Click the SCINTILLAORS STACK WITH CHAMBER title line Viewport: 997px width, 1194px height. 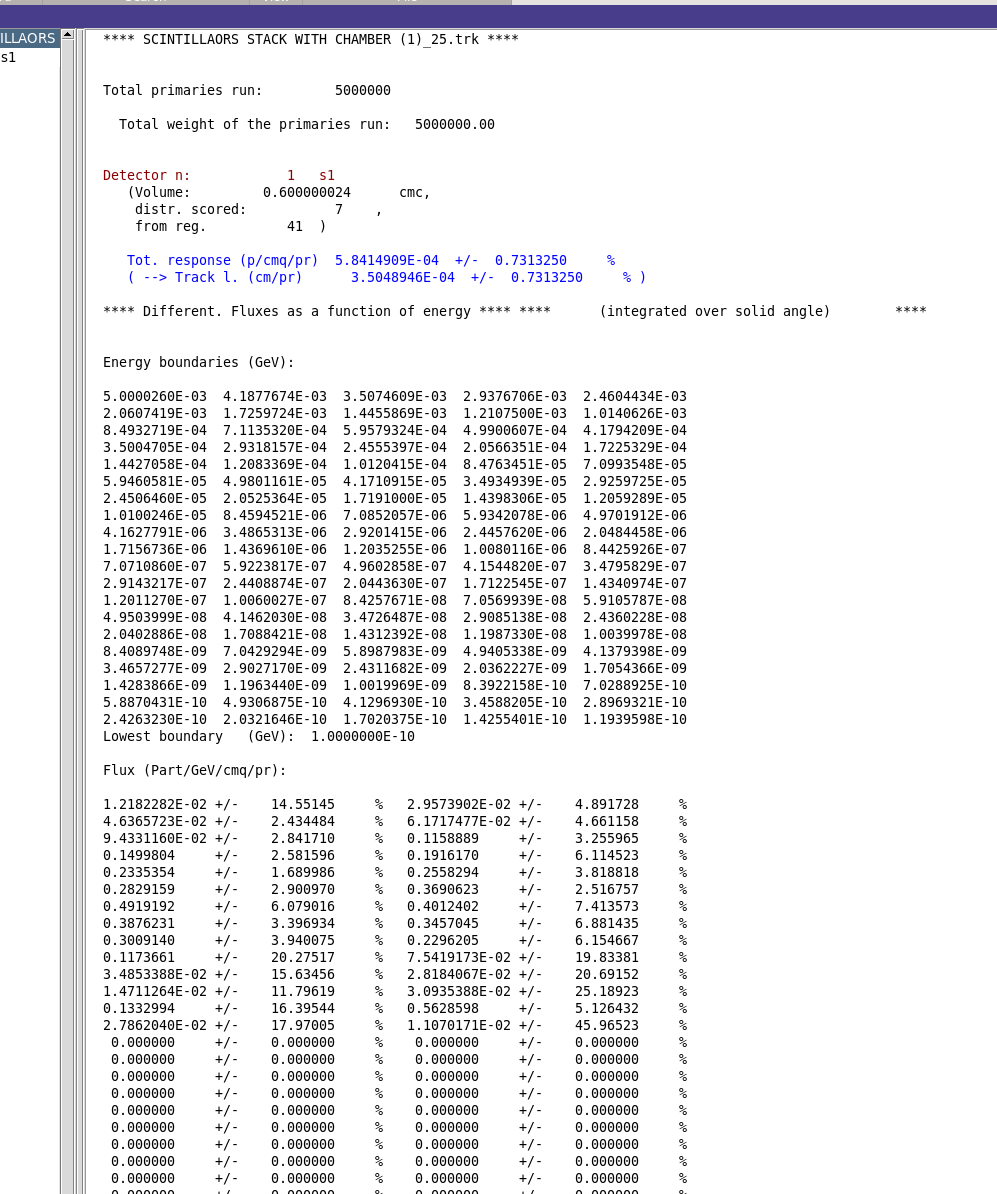point(311,40)
